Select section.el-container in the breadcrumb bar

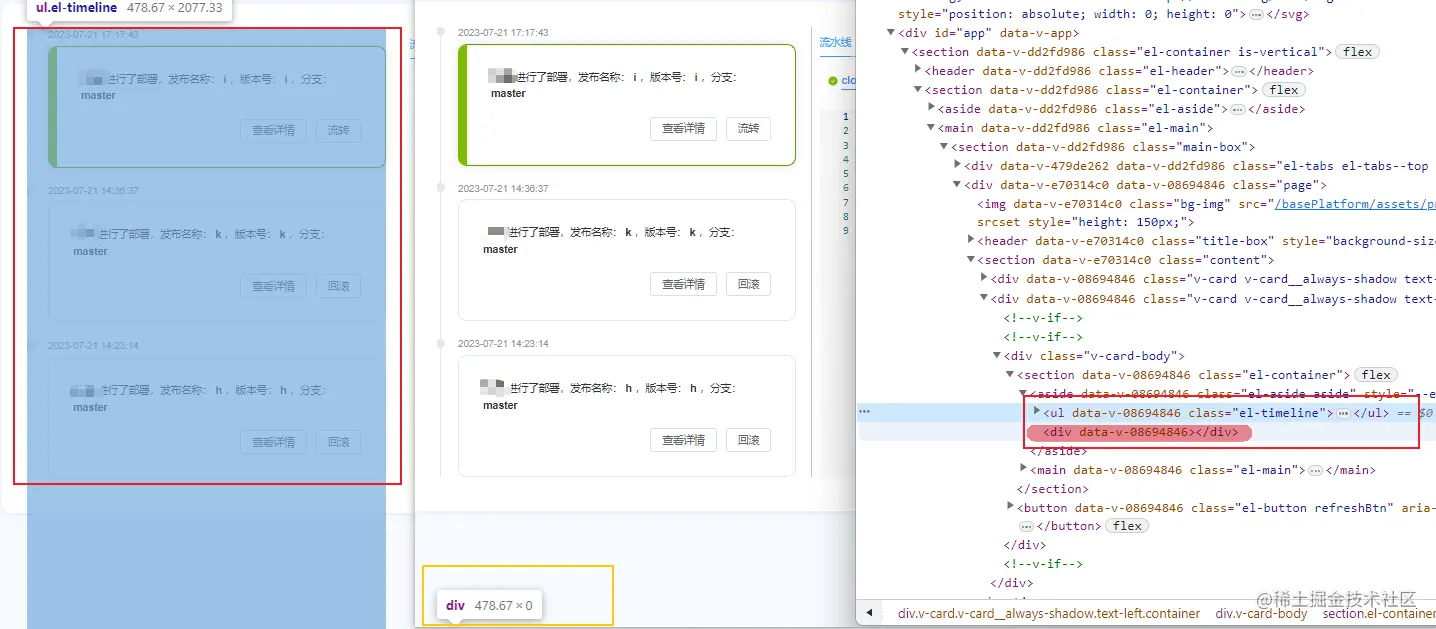1378,613
